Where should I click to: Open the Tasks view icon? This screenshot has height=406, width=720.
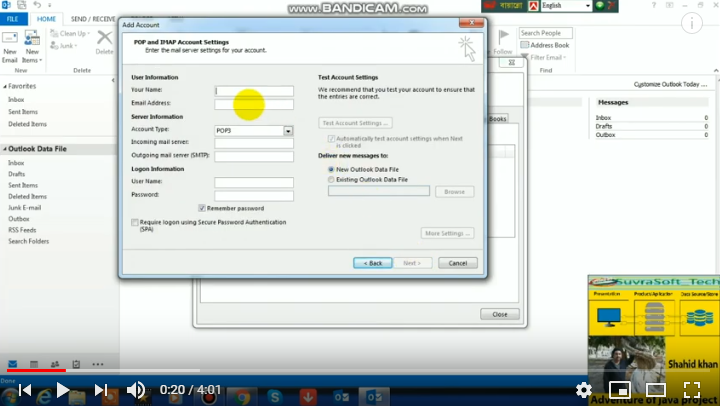tap(76, 364)
